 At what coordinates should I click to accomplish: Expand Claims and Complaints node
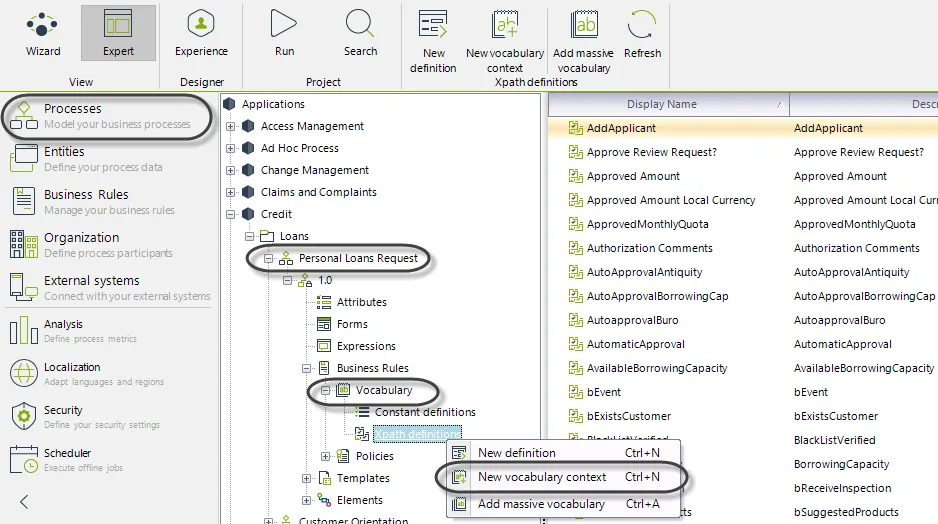pos(230,193)
